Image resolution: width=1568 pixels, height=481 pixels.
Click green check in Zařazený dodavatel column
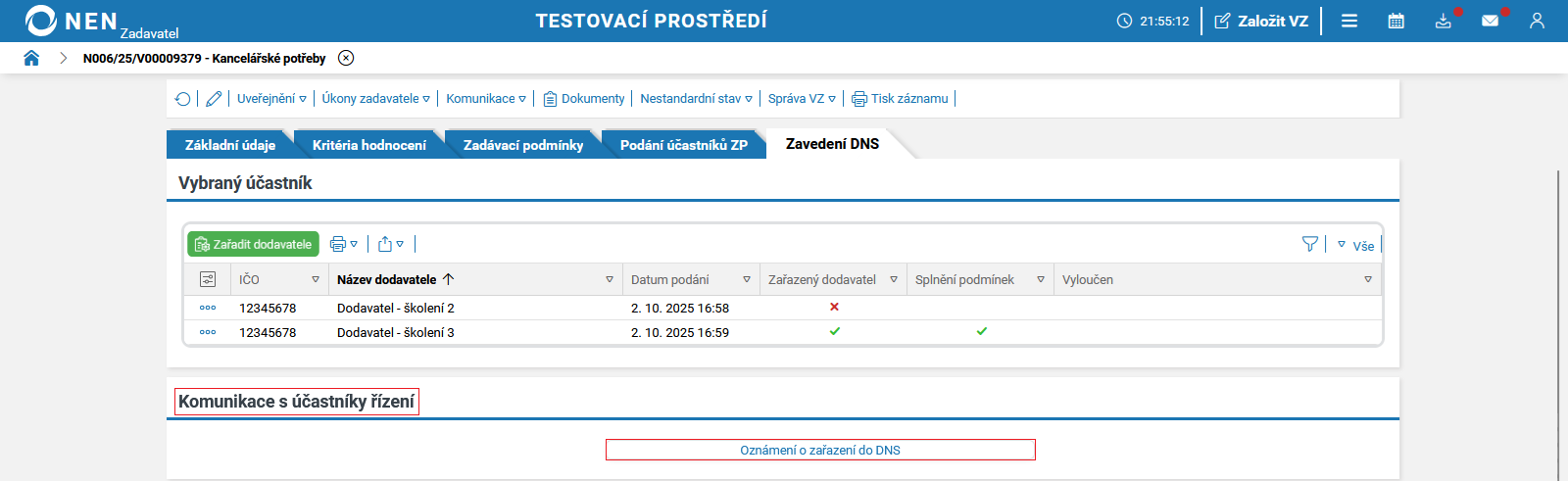(x=834, y=331)
